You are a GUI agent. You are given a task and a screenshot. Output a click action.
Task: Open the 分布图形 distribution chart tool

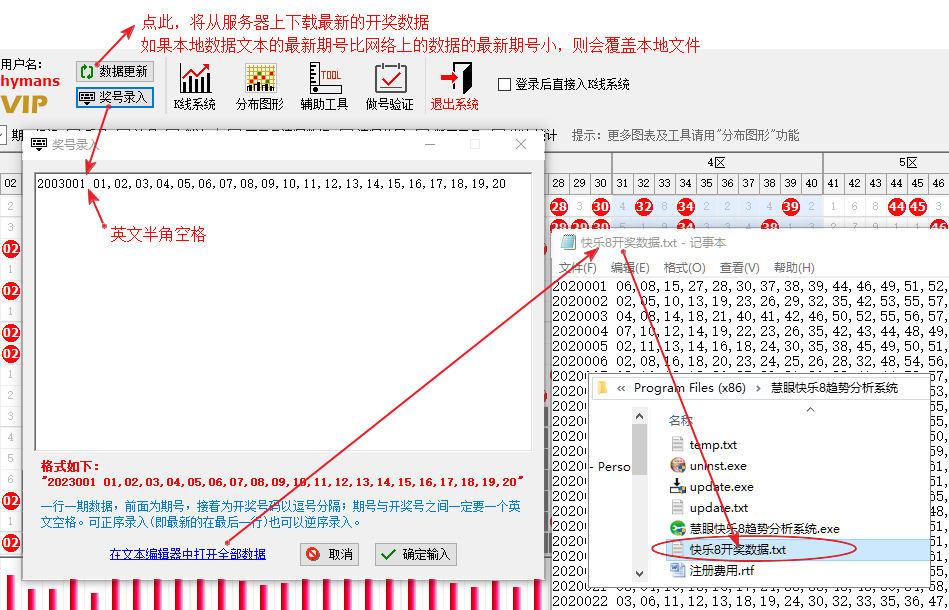point(260,86)
